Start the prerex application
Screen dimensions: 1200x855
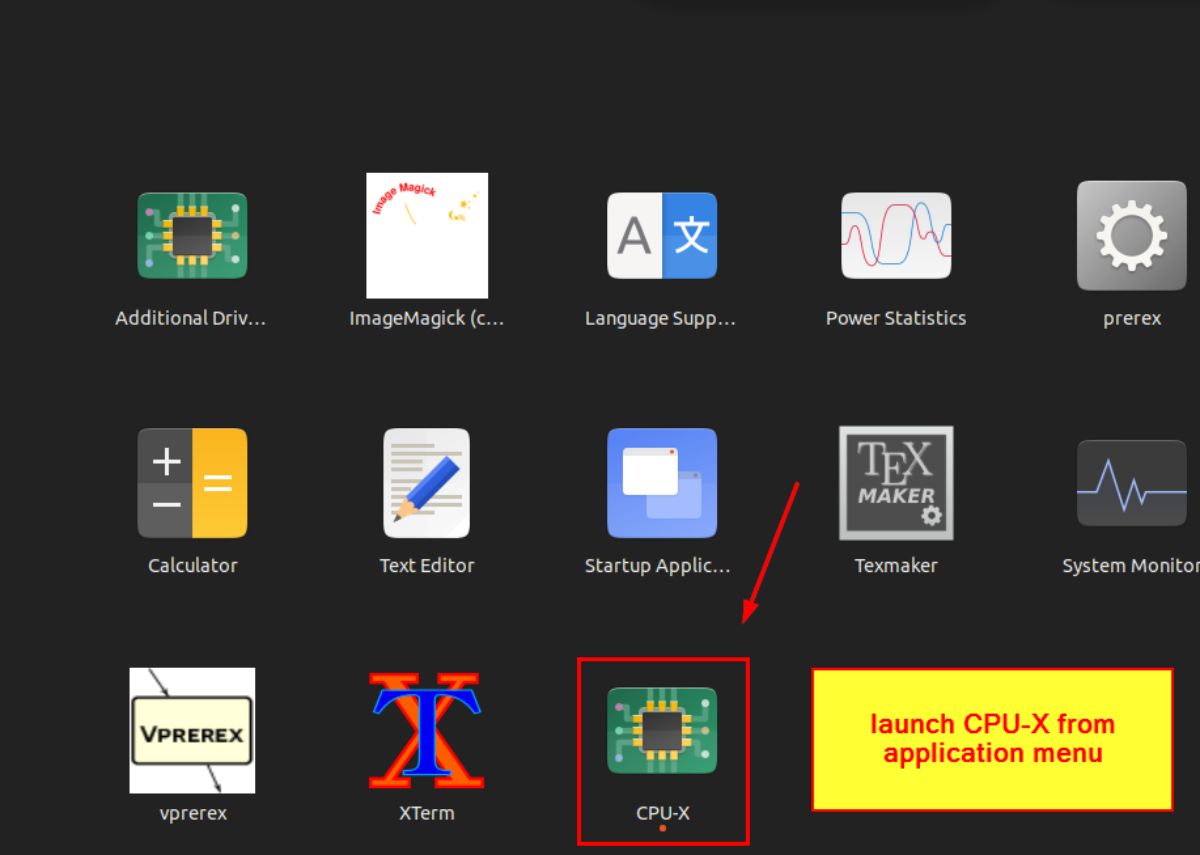1131,235
